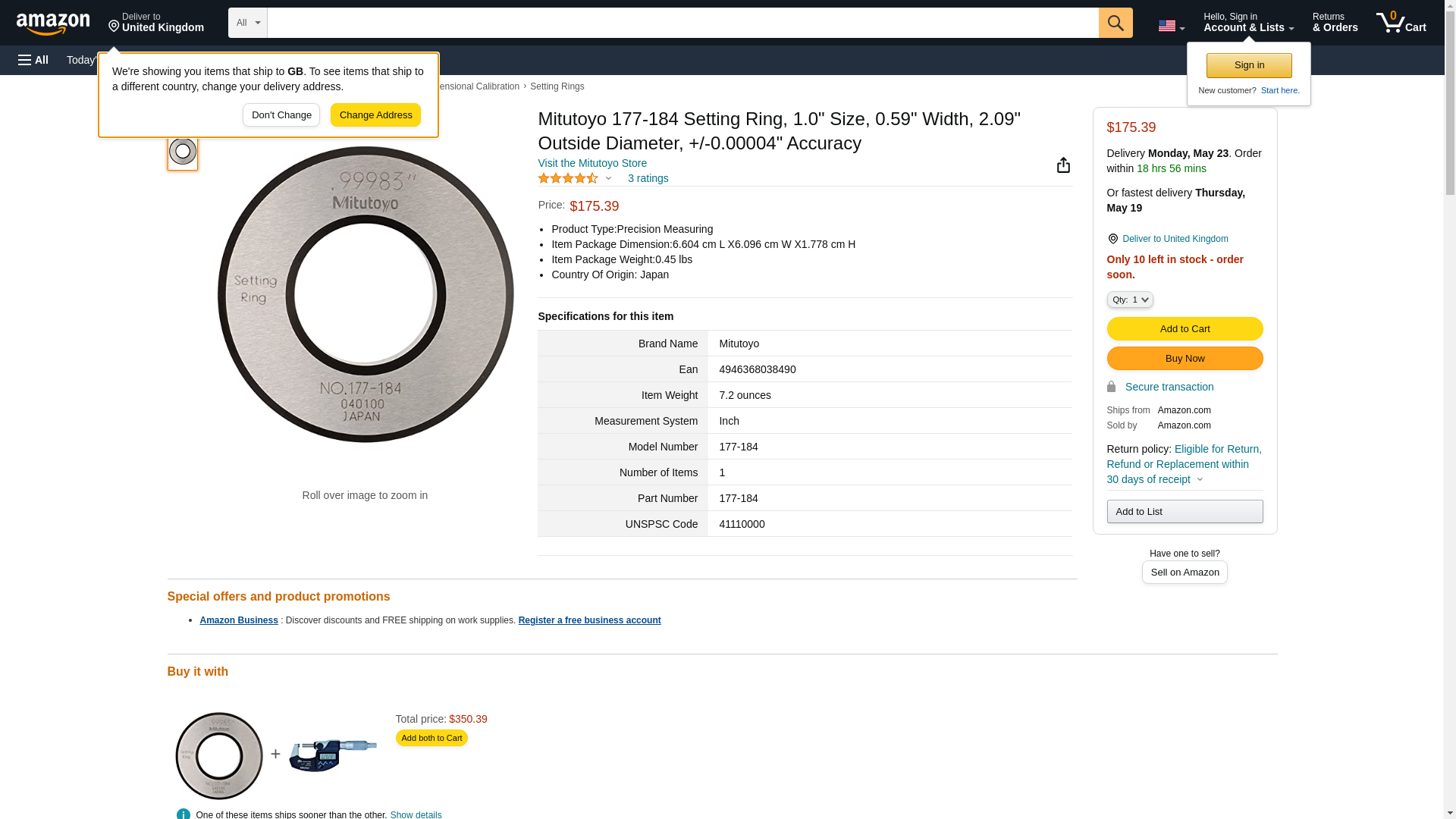The image size is (1456, 819).
Task: Open the Qty quantity dropdown
Action: (x=1129, y=300)
